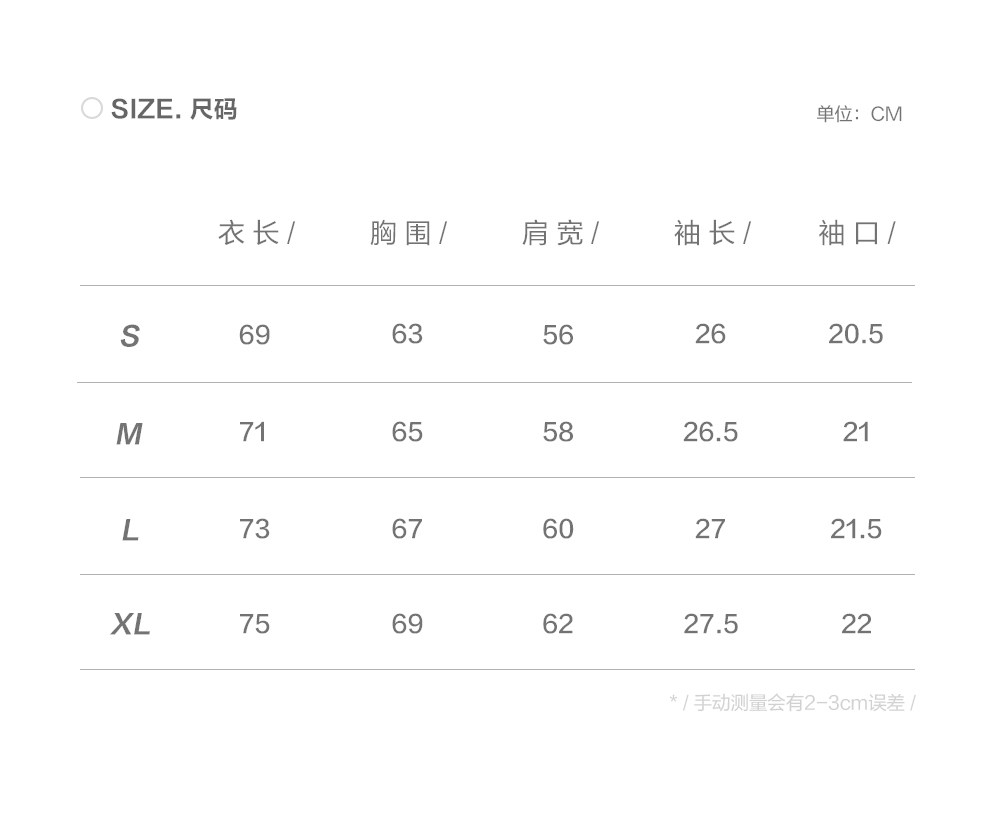
Task: Click the 22 cuff value in XL row
Action: coord(856,624)
